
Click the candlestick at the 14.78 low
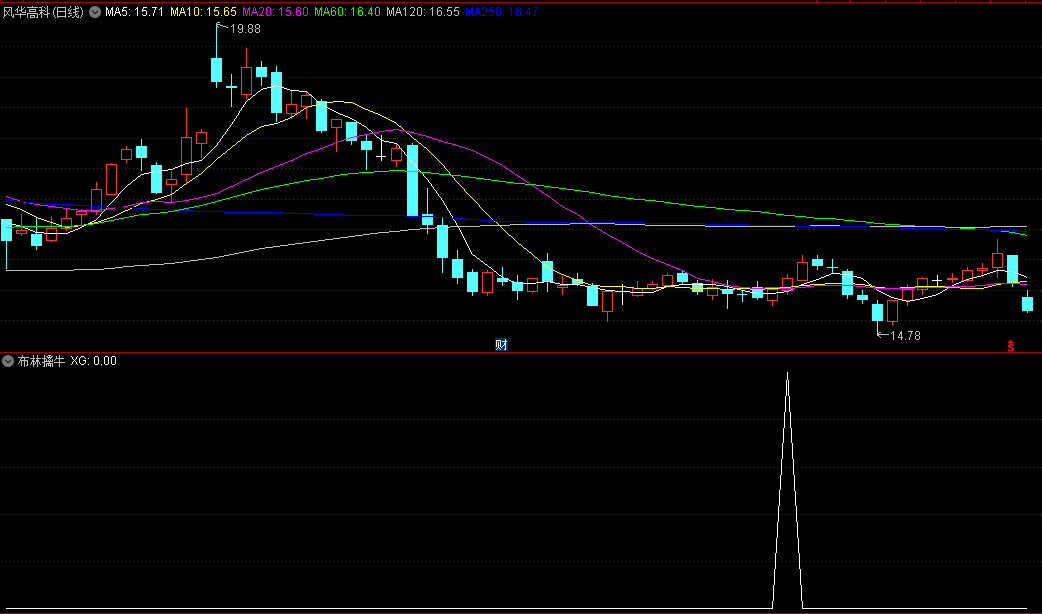(877, 314)
